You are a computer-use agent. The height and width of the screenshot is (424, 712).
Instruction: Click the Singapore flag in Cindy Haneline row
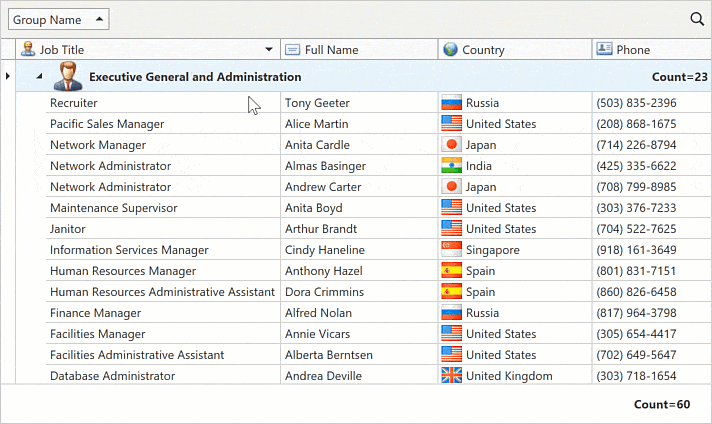451,250
